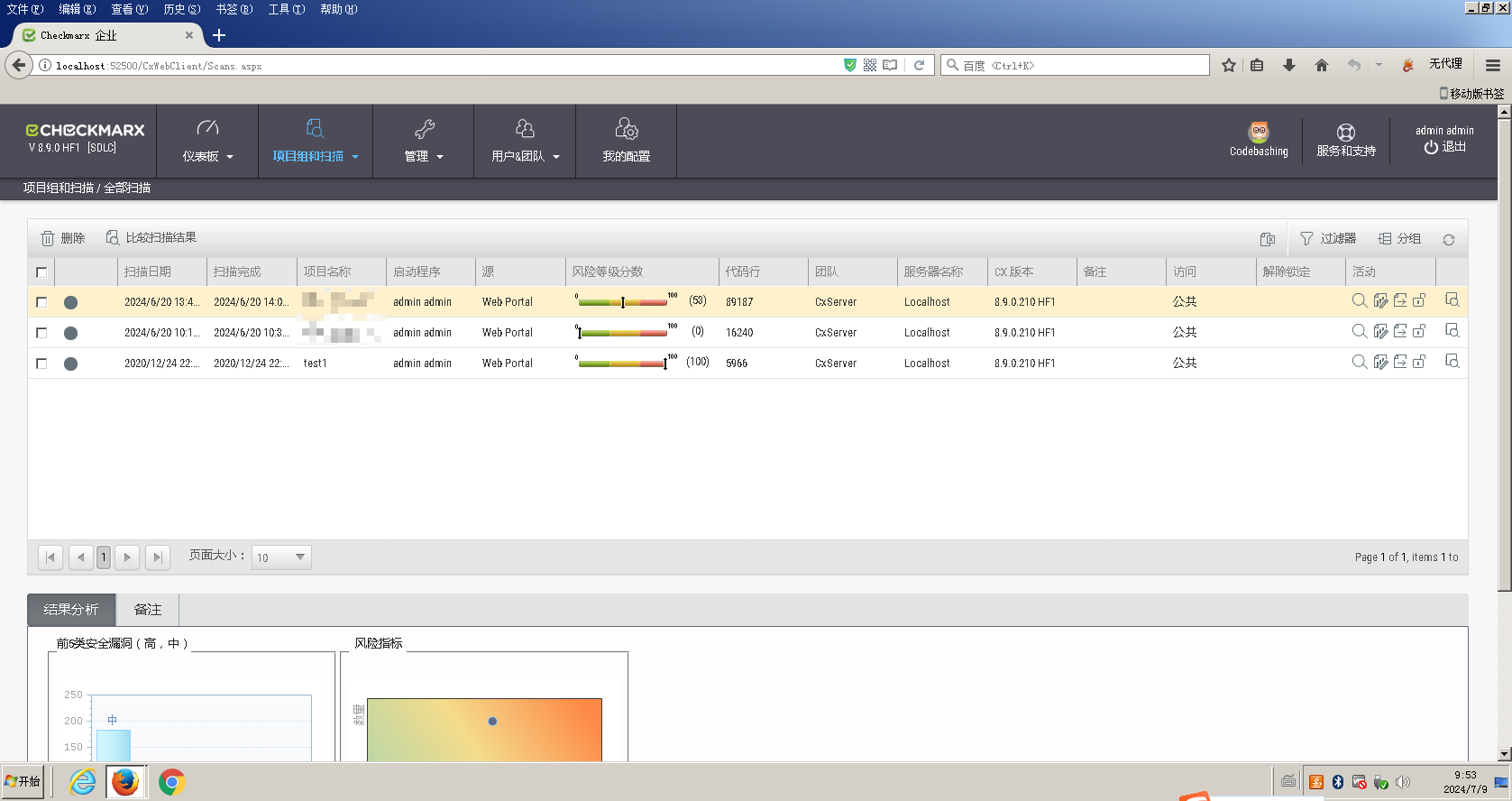Open scan viewer magnifier for 89187 row
This screenshot has height=801, width=1512.
[x=1359, y=300]
